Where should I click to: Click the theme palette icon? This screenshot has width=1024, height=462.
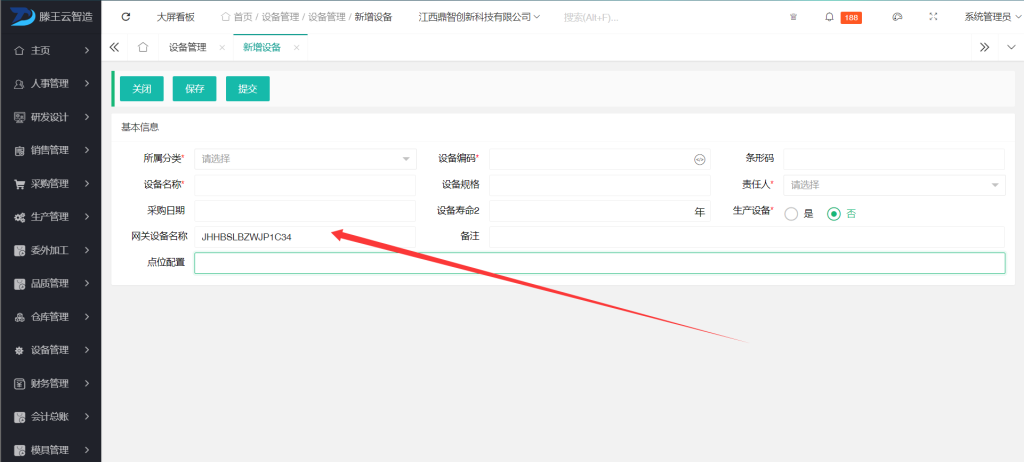click(x=897, y=17)
